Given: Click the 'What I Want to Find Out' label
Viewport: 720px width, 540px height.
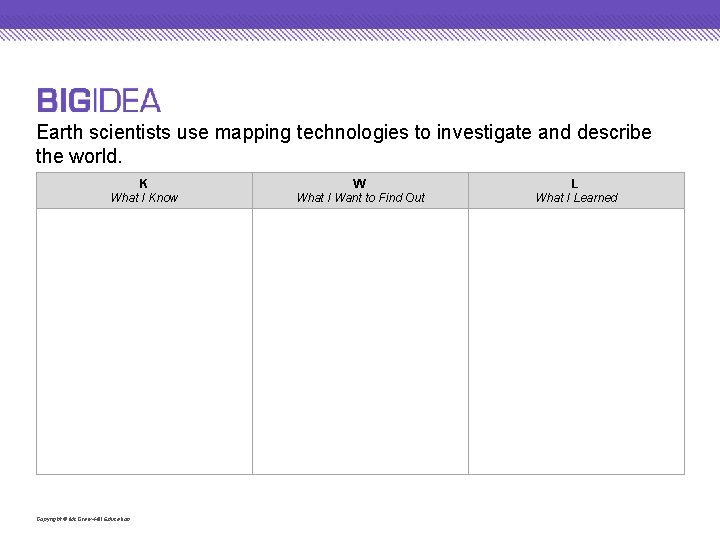Looking at the screenshot, I should coord(360,197).
